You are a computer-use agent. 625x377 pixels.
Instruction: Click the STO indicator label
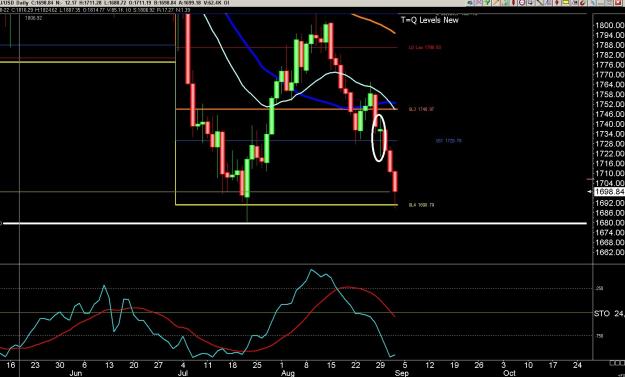point(601,314)
